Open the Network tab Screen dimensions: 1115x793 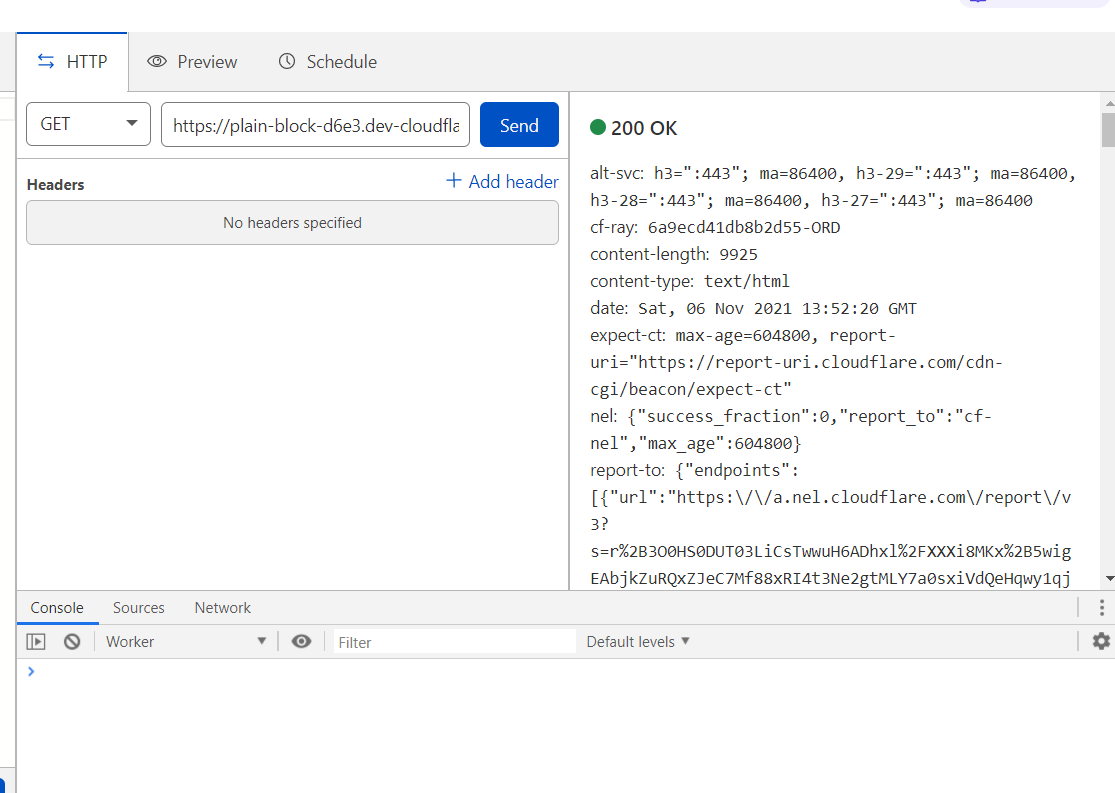(222, 607)
